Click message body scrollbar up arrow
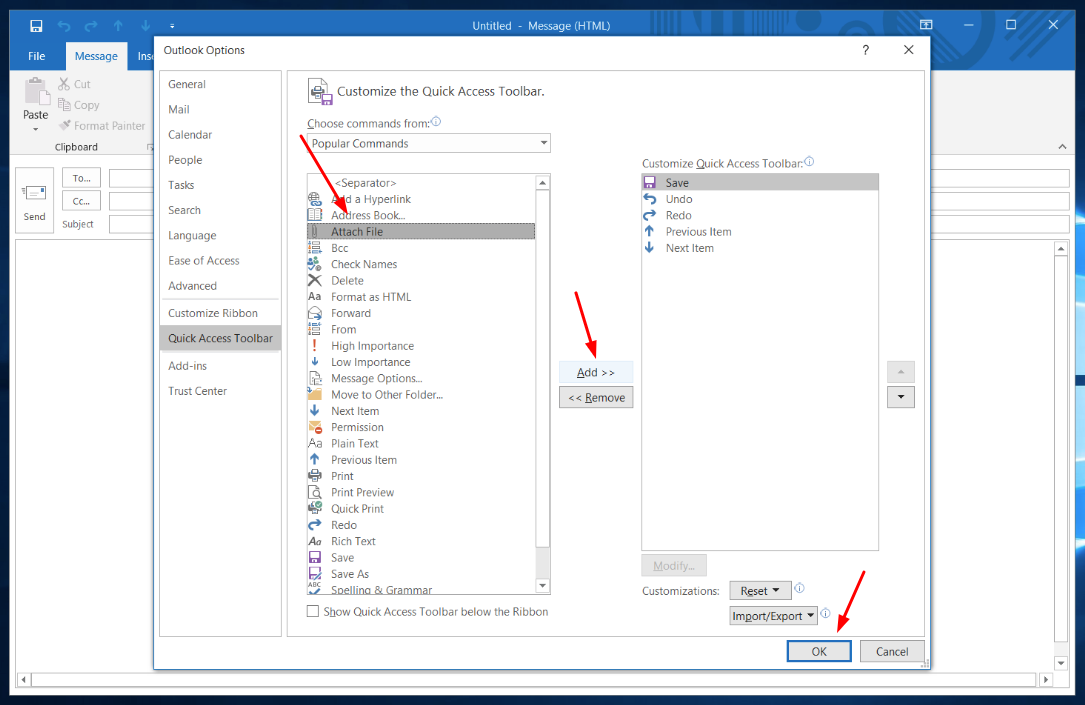This screenshot has width=1085, height=705. coord(1061,248)
